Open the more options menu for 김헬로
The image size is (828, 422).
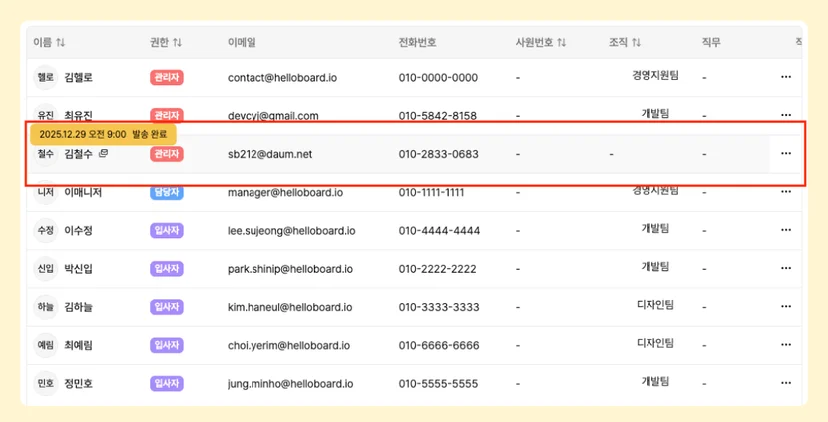click(x=786, y=77)
